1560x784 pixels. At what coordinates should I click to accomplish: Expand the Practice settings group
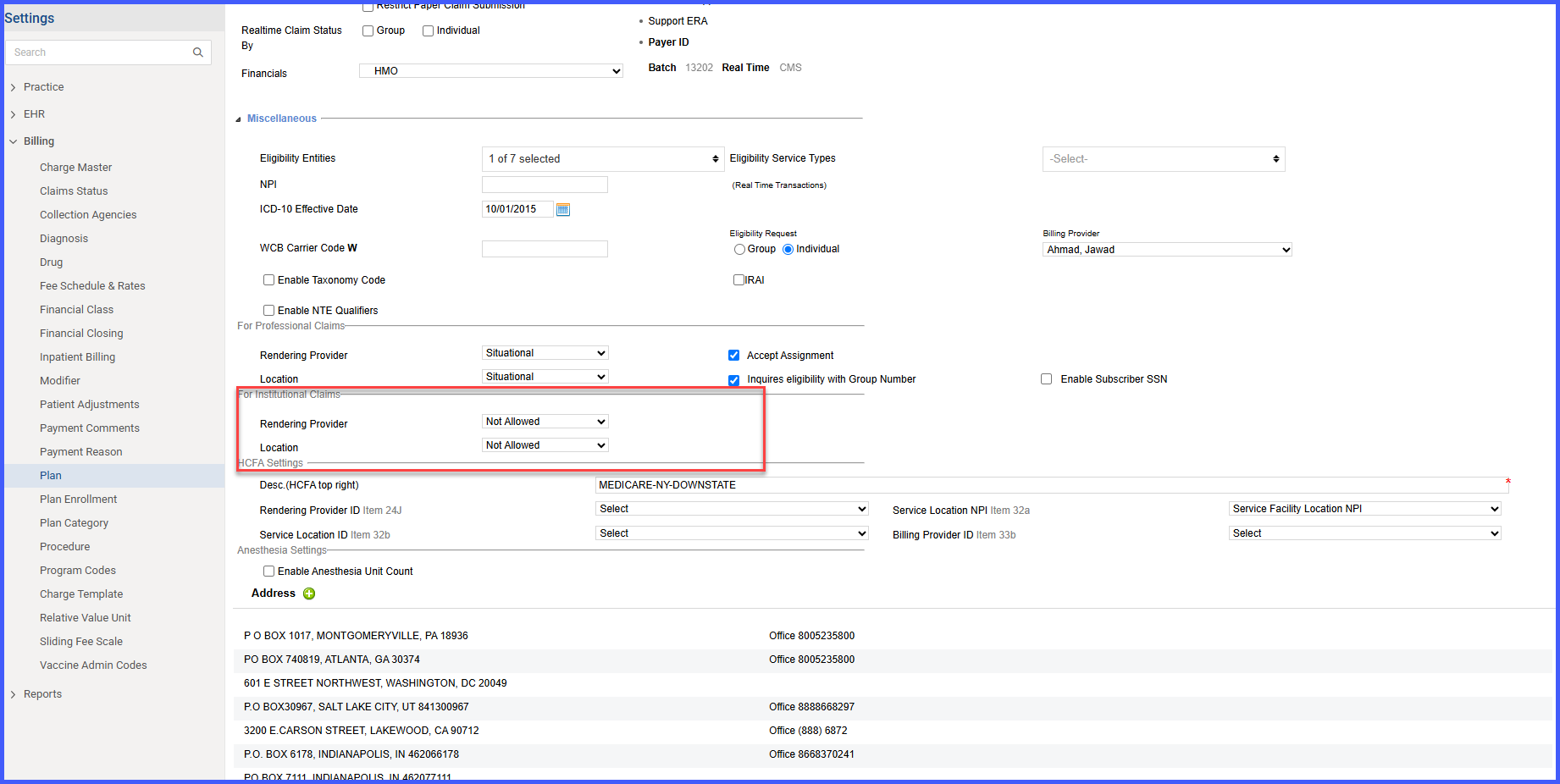13,87
